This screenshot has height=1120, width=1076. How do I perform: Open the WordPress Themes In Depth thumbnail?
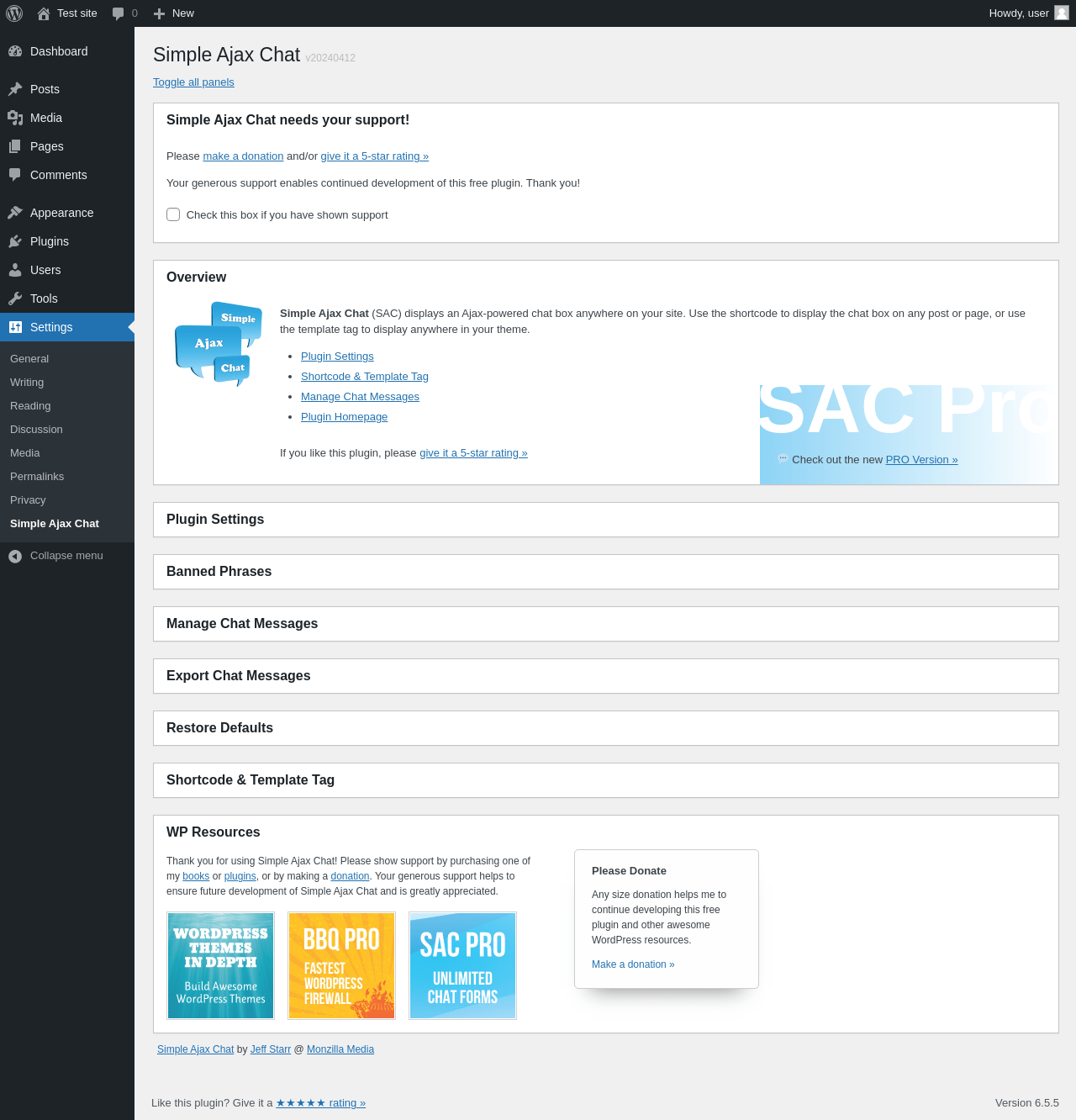[x=220, y=966]
